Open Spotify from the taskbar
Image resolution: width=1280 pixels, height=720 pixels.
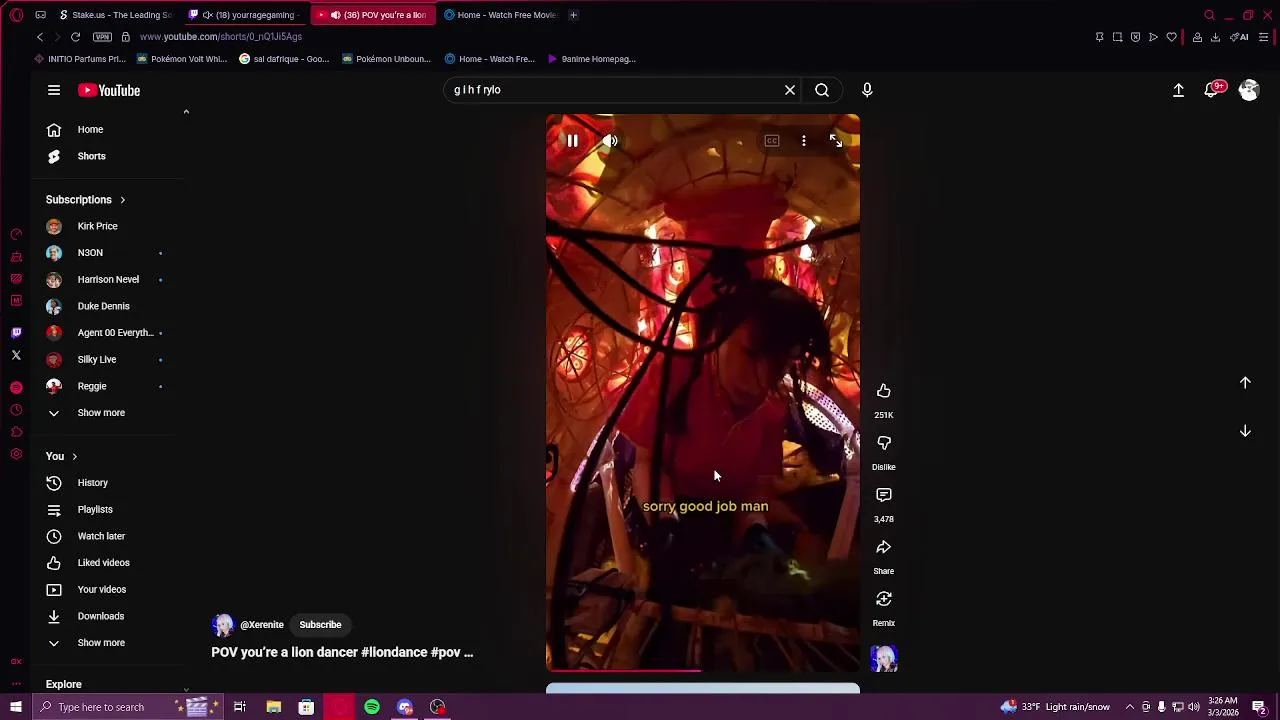pos(372,707)
